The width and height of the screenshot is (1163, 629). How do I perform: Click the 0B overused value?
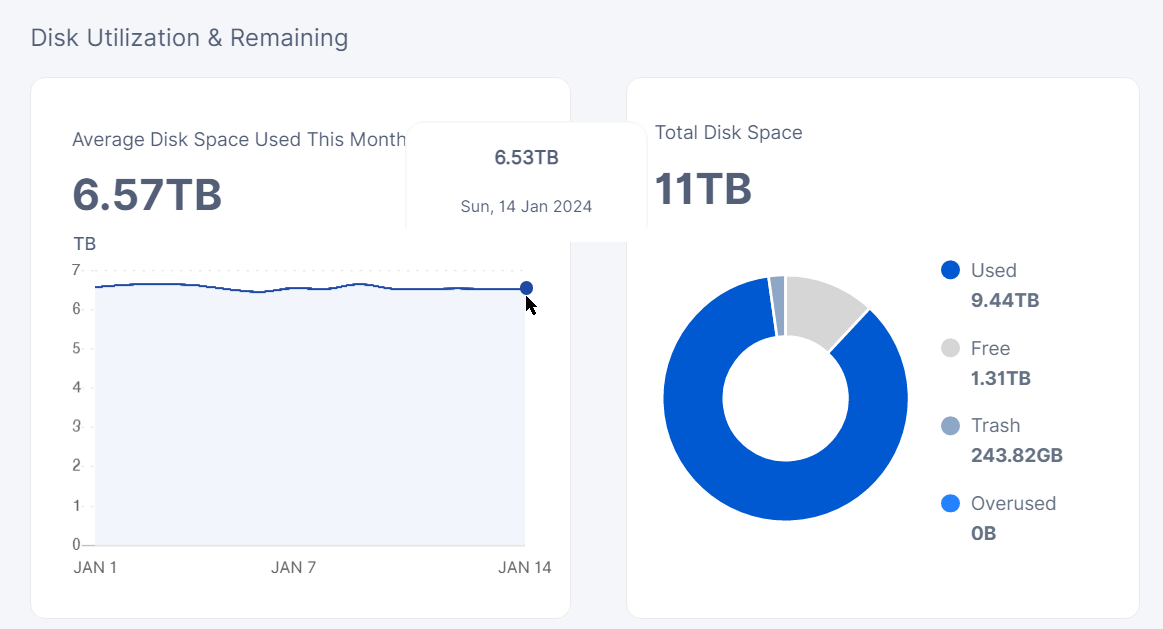[x=983, y=533]
